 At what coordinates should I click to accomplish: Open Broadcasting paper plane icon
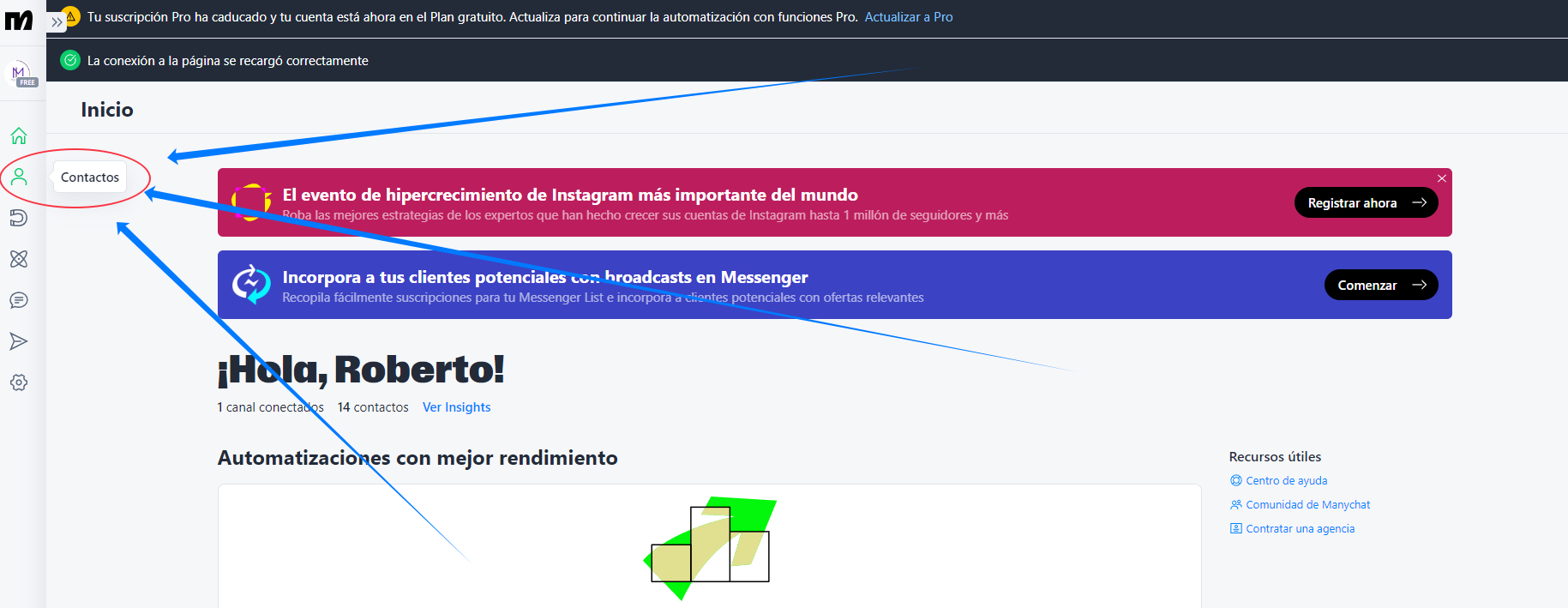pyautogui.click(x=19, y=341)
